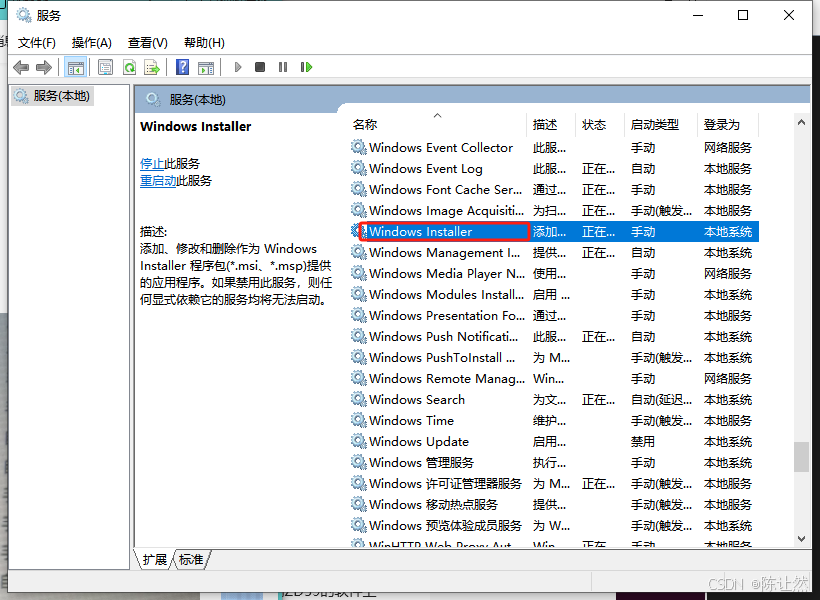The height and width of the screenshot is (600, 820).
Task: Click the Back arrow toolbar icon
Action: (21, 67)
